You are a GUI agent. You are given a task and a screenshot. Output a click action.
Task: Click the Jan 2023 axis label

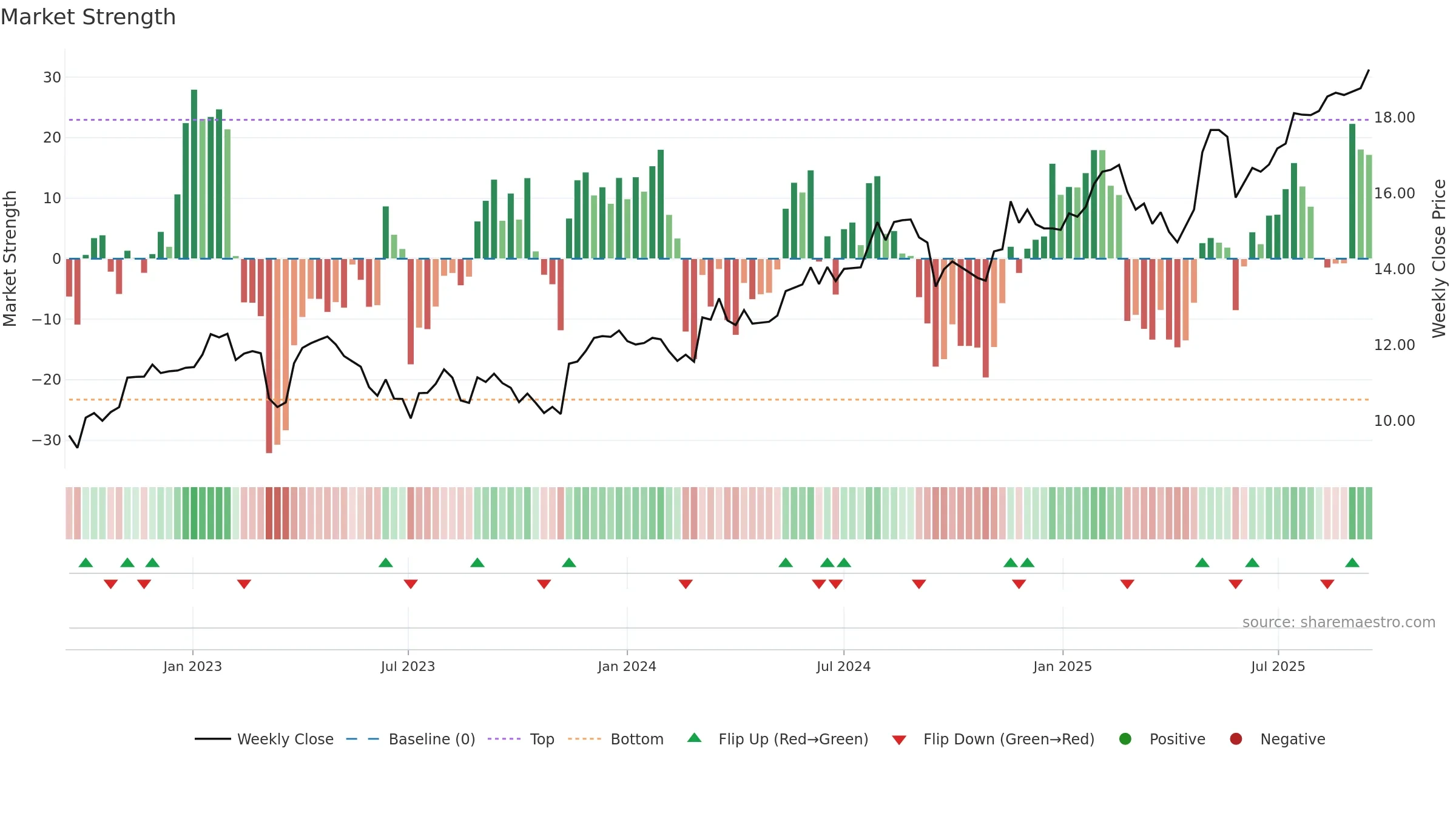click(x=192, y=666)
